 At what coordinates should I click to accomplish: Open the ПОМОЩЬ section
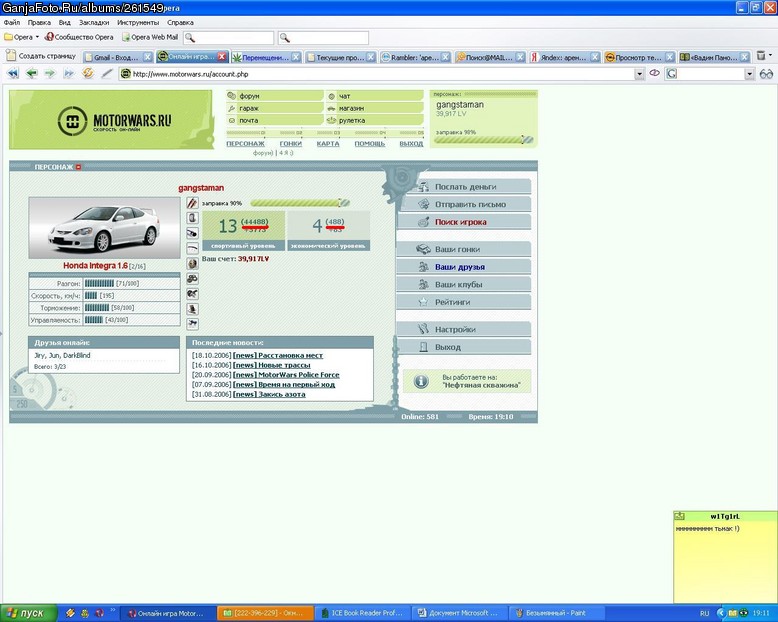[x=370, y=144]
